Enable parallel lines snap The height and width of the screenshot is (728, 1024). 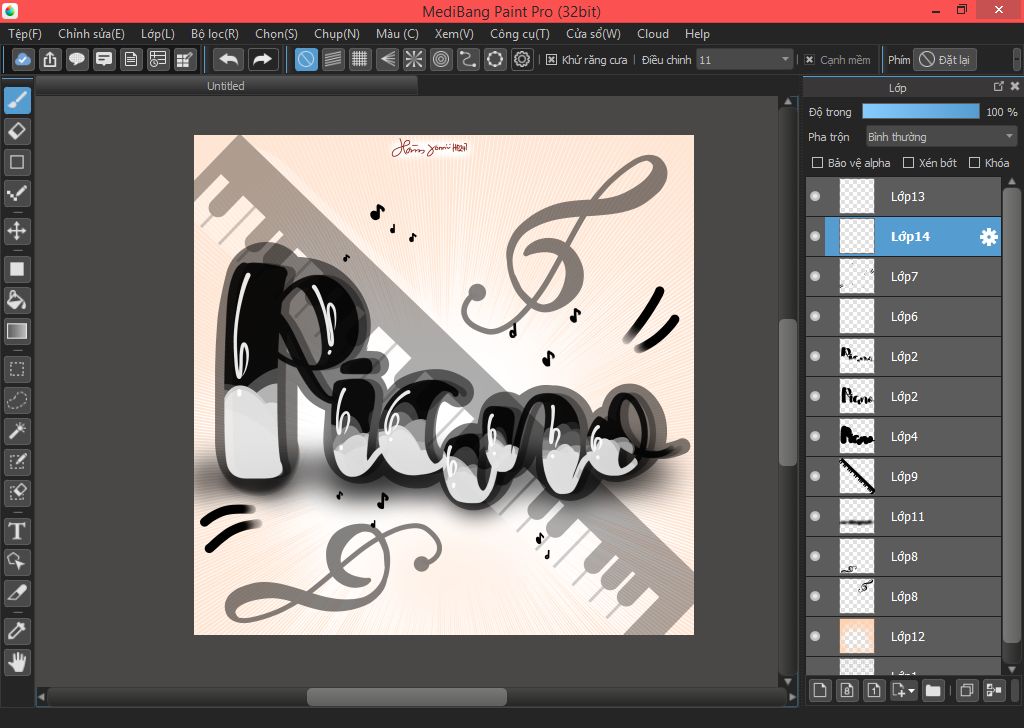(333, 59)
